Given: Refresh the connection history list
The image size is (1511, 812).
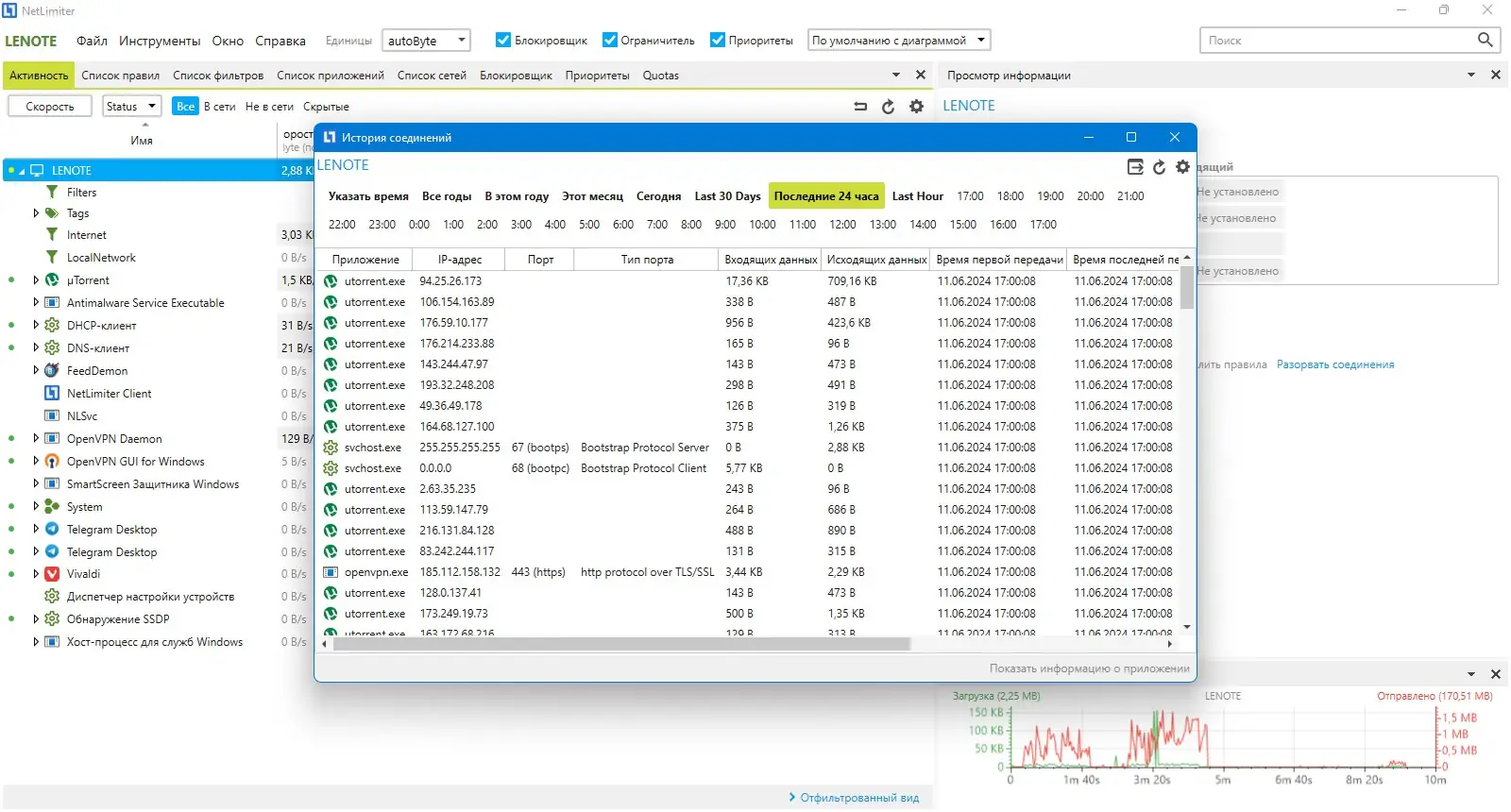Looking at the screenshot, I should pos(1159,167).
